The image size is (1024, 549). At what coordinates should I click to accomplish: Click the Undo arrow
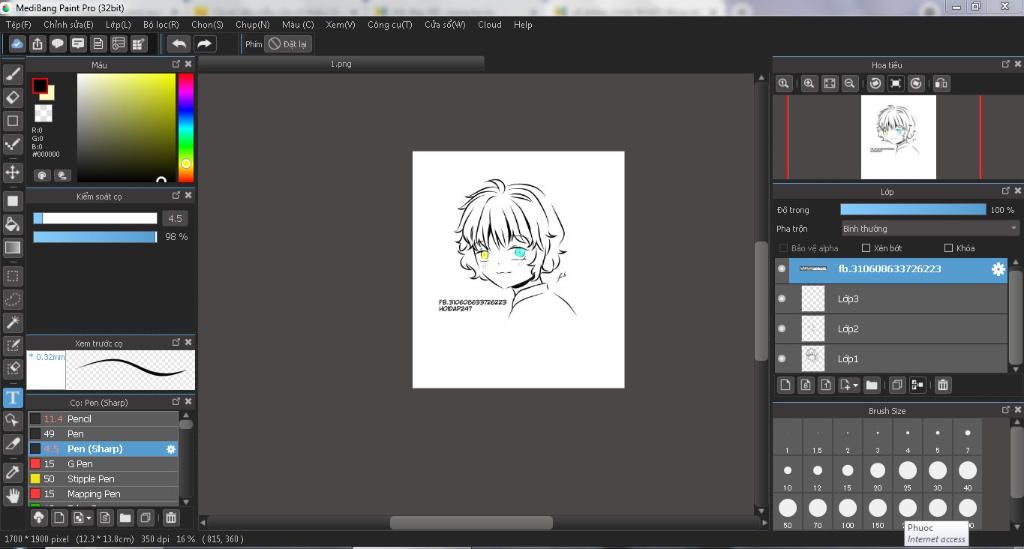tap(178, 44)
